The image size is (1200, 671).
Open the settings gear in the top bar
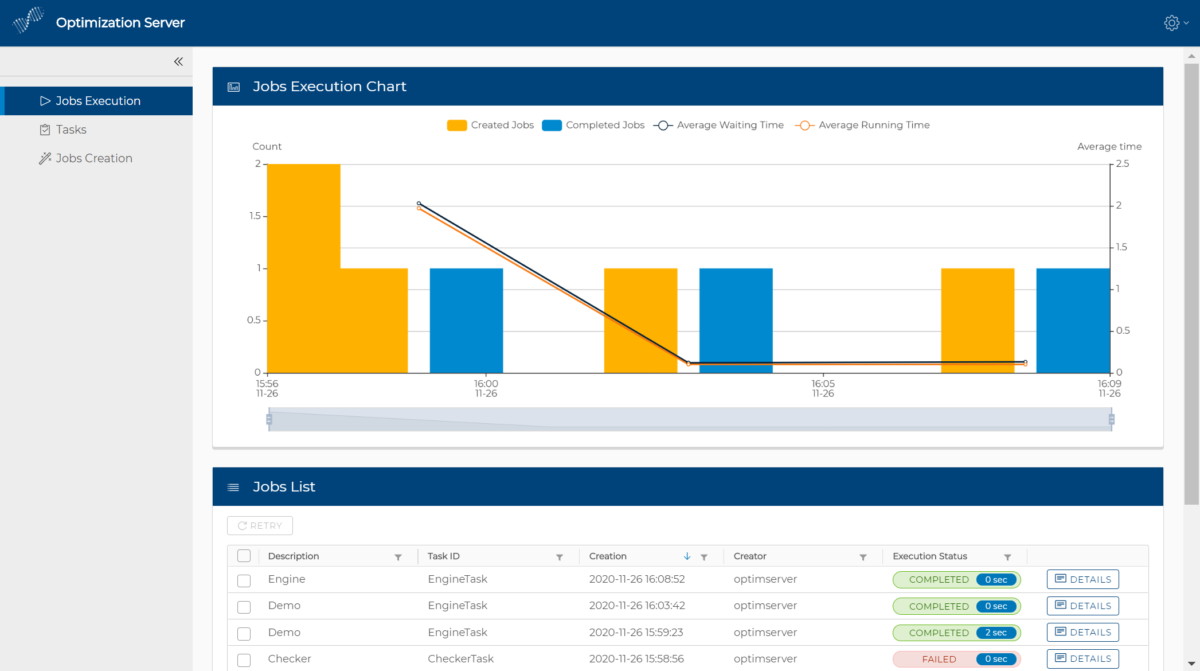click(x=1169, y=22)
